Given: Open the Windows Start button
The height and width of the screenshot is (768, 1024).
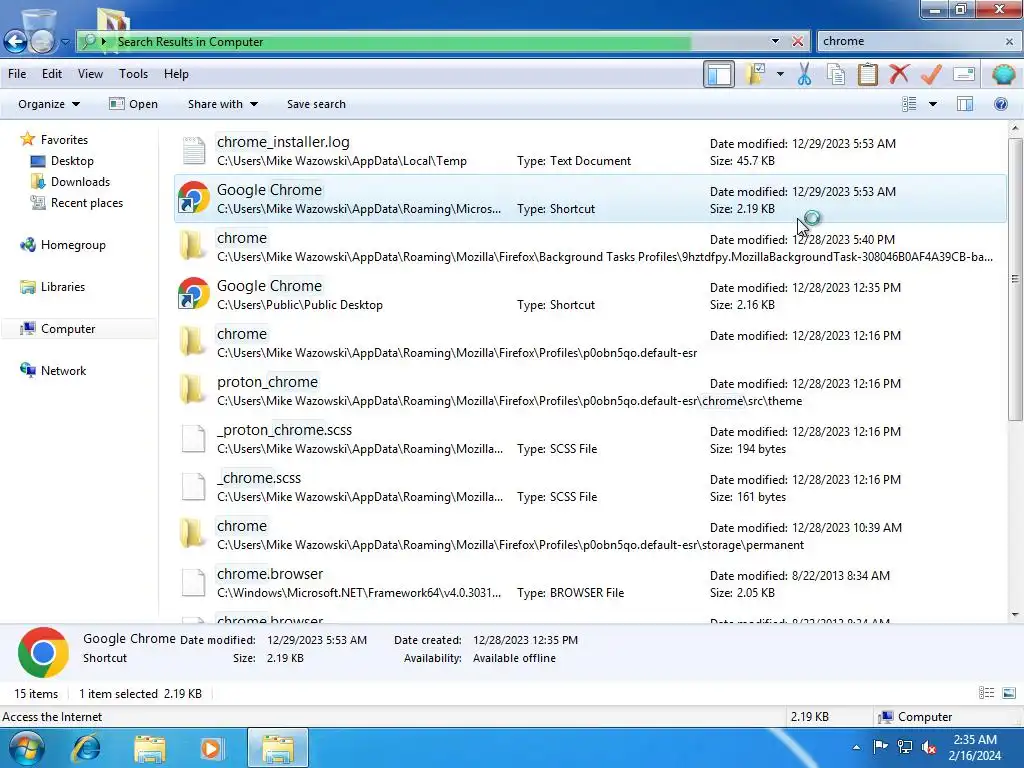Looking at the screenshot, I should pos(27,748).
